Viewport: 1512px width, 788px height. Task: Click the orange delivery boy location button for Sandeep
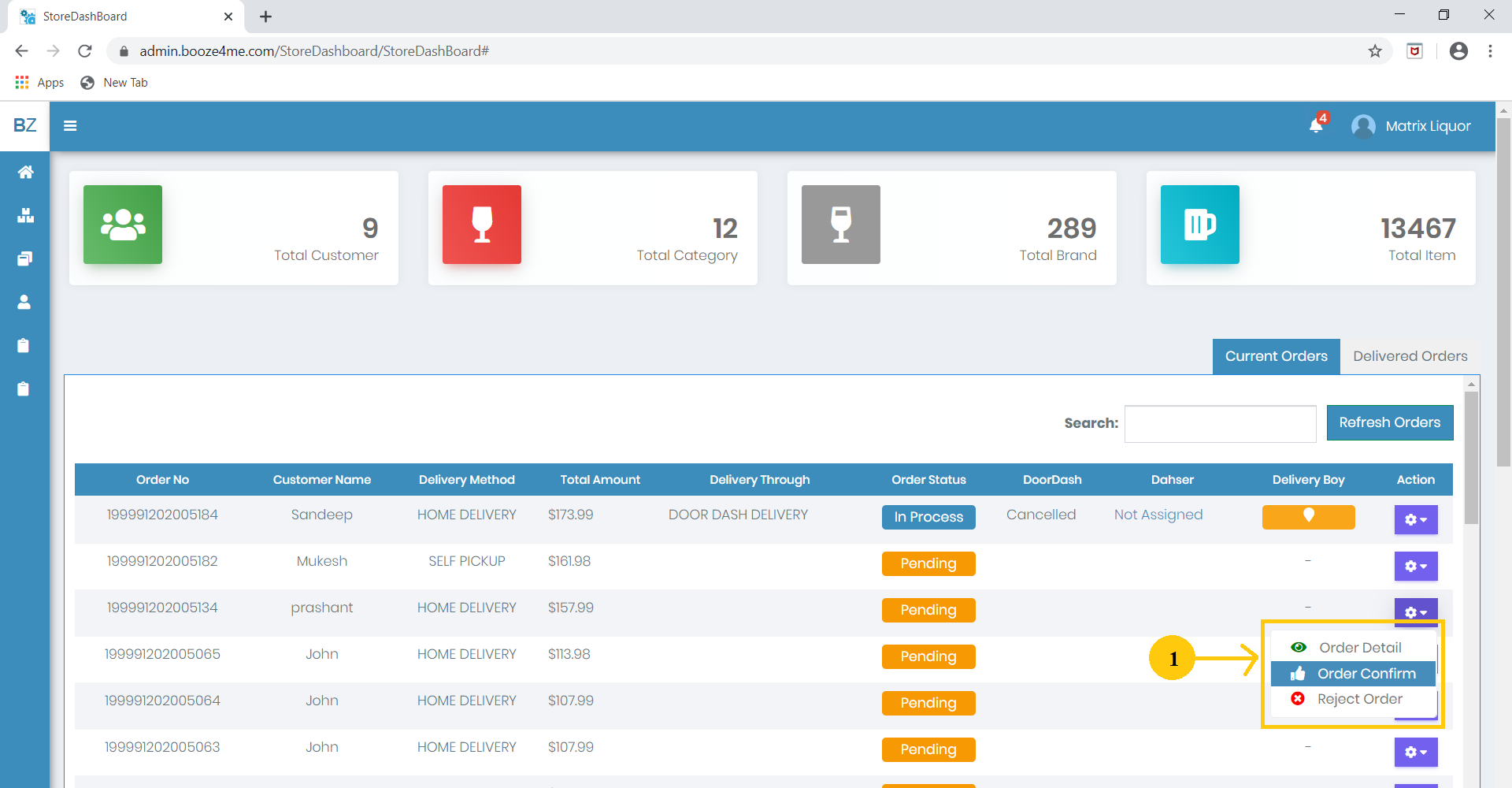[1308, 517]
